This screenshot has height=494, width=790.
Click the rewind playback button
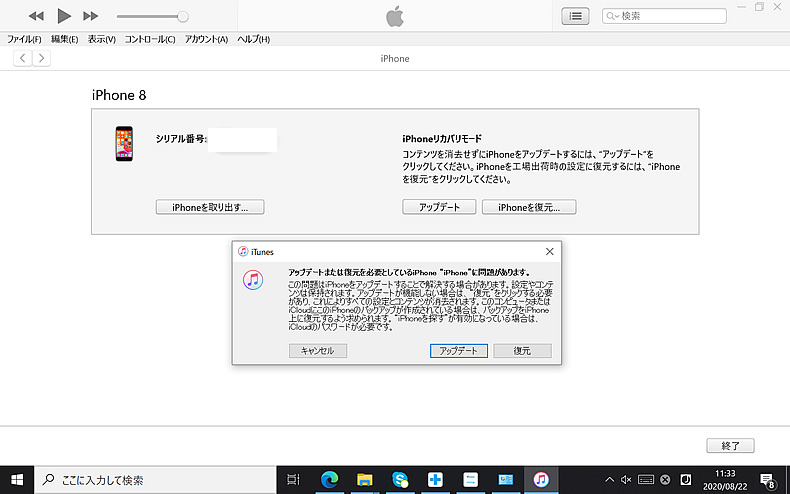[x=36, y=16]
